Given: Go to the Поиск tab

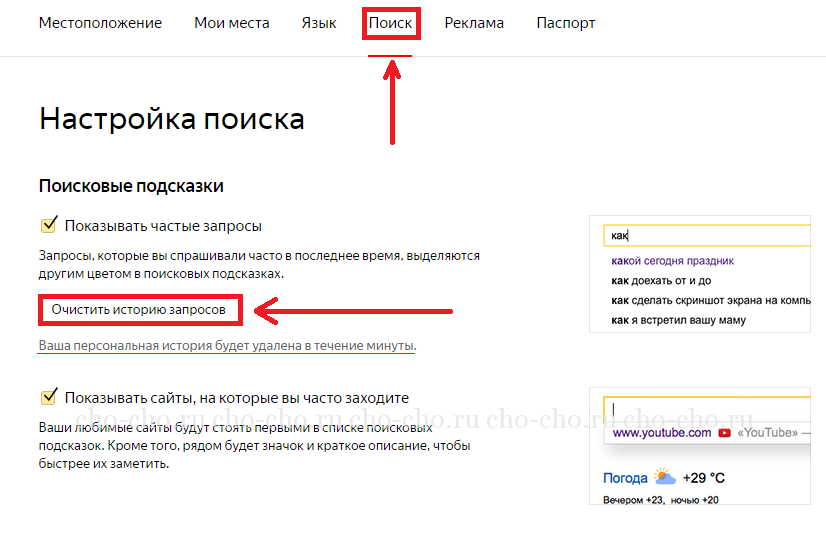Looking at the screenshot, I should pyautogui.click(x=390, y=23).
